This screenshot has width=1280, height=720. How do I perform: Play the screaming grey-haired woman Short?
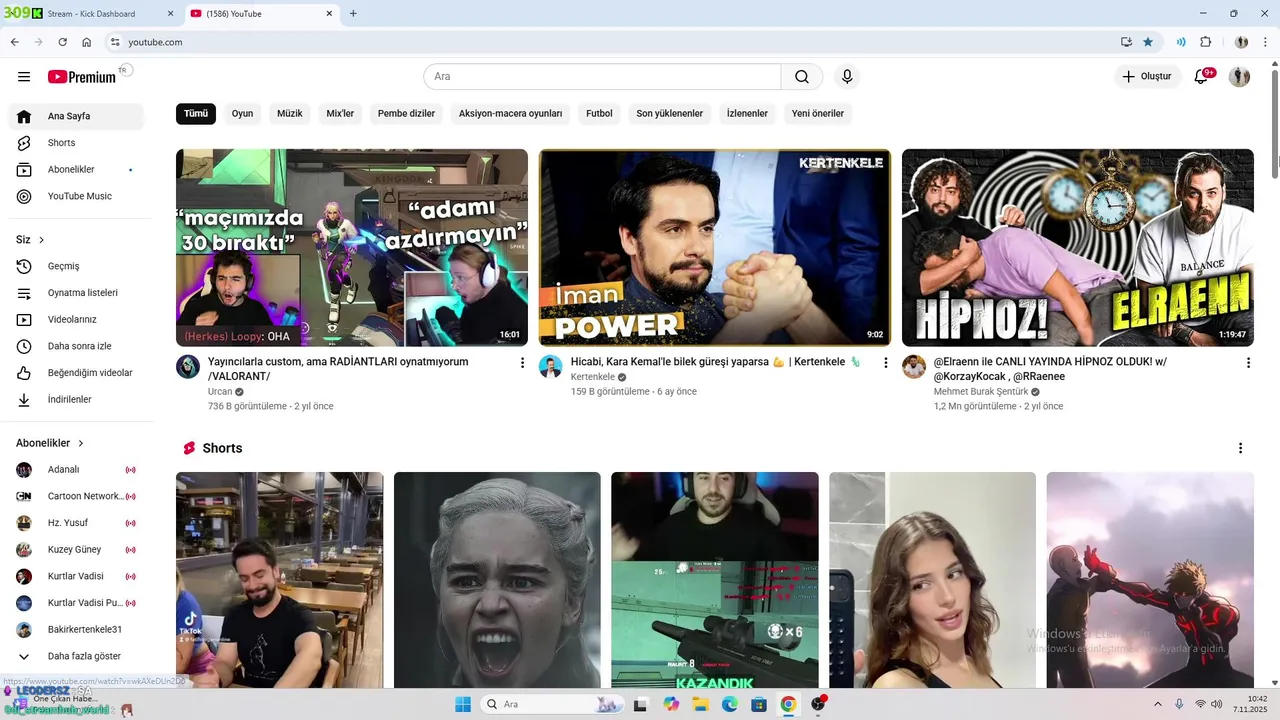497,580
